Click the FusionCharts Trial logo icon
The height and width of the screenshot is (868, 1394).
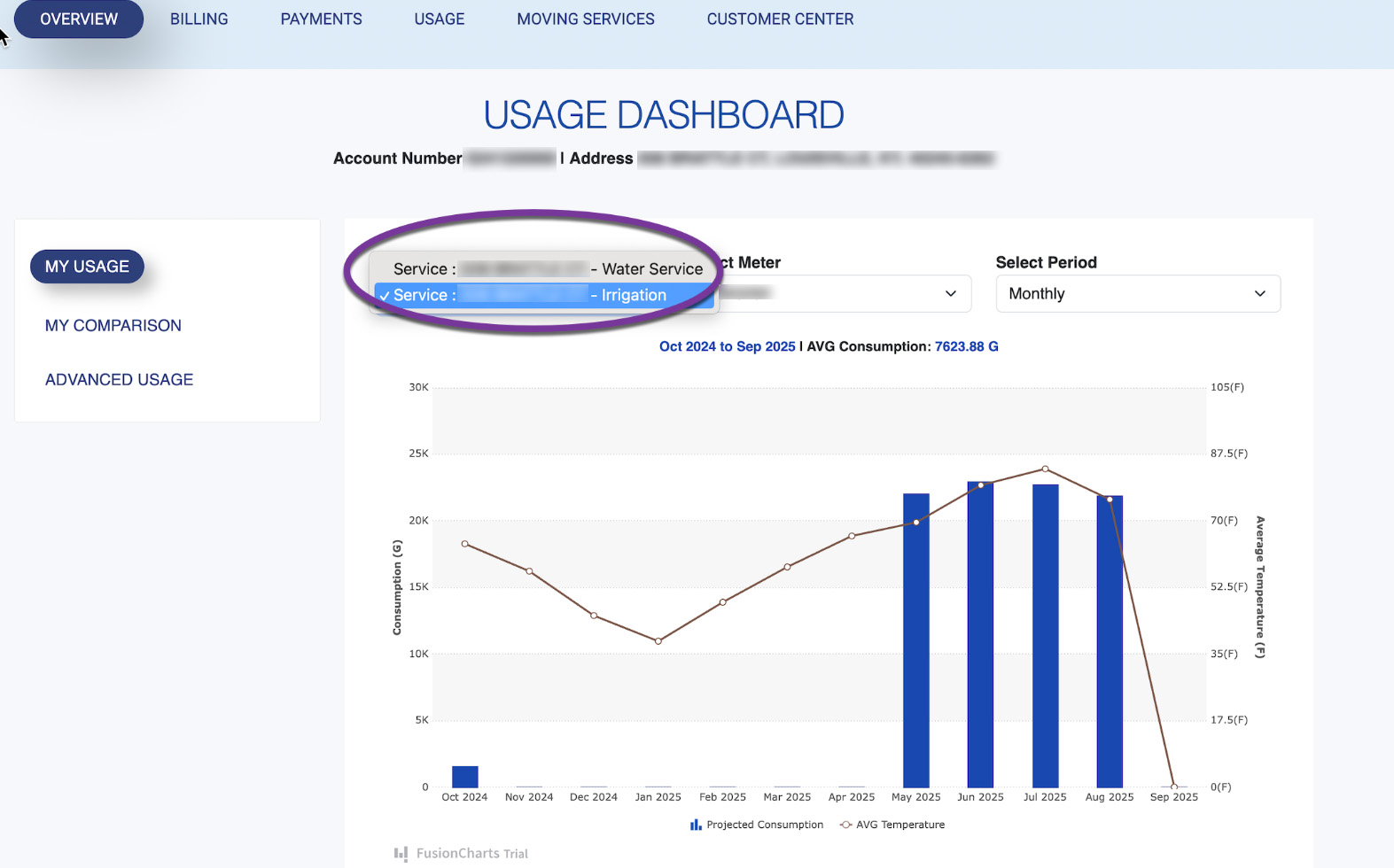coord(401,854)
